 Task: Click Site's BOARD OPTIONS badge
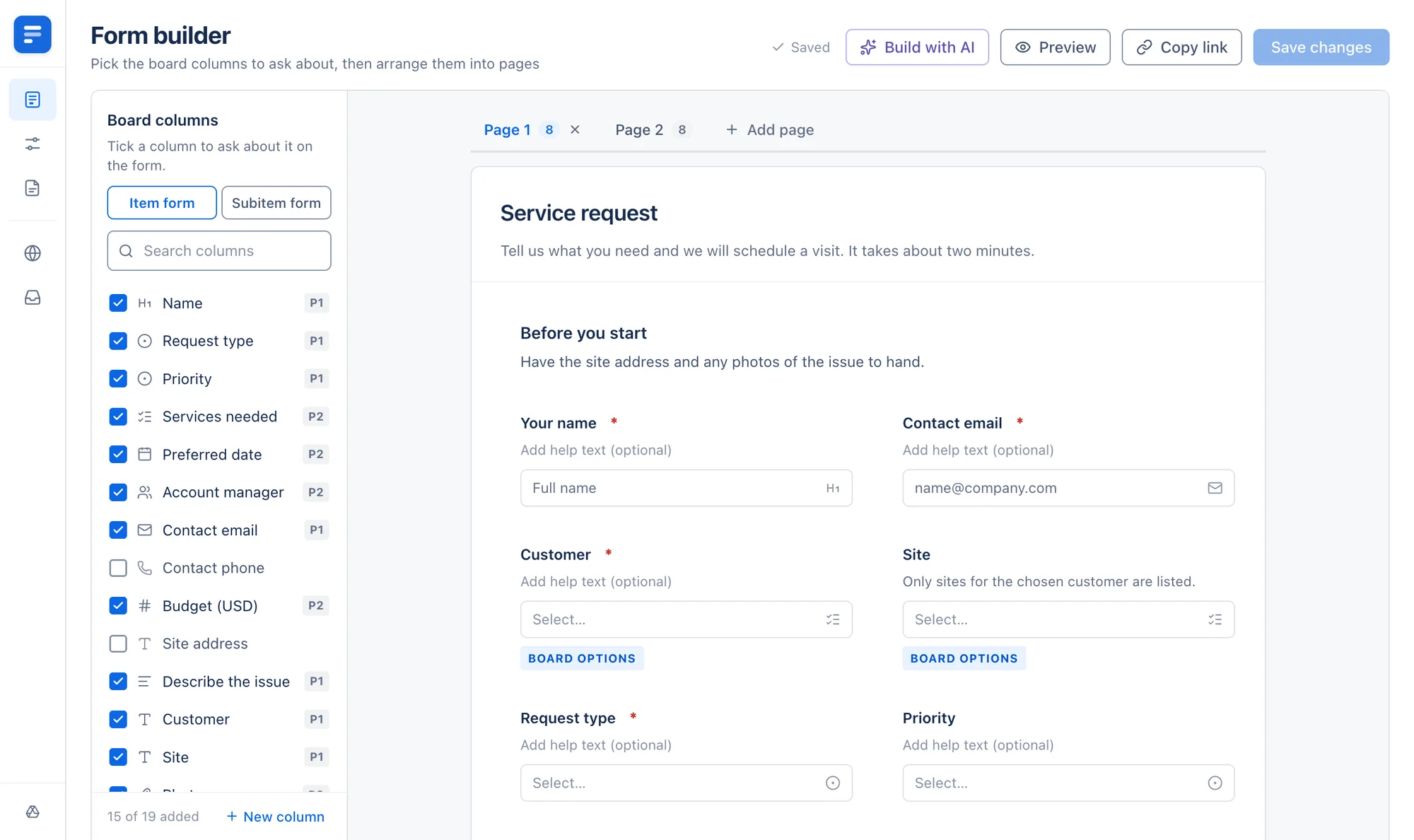tap(964, 658)
